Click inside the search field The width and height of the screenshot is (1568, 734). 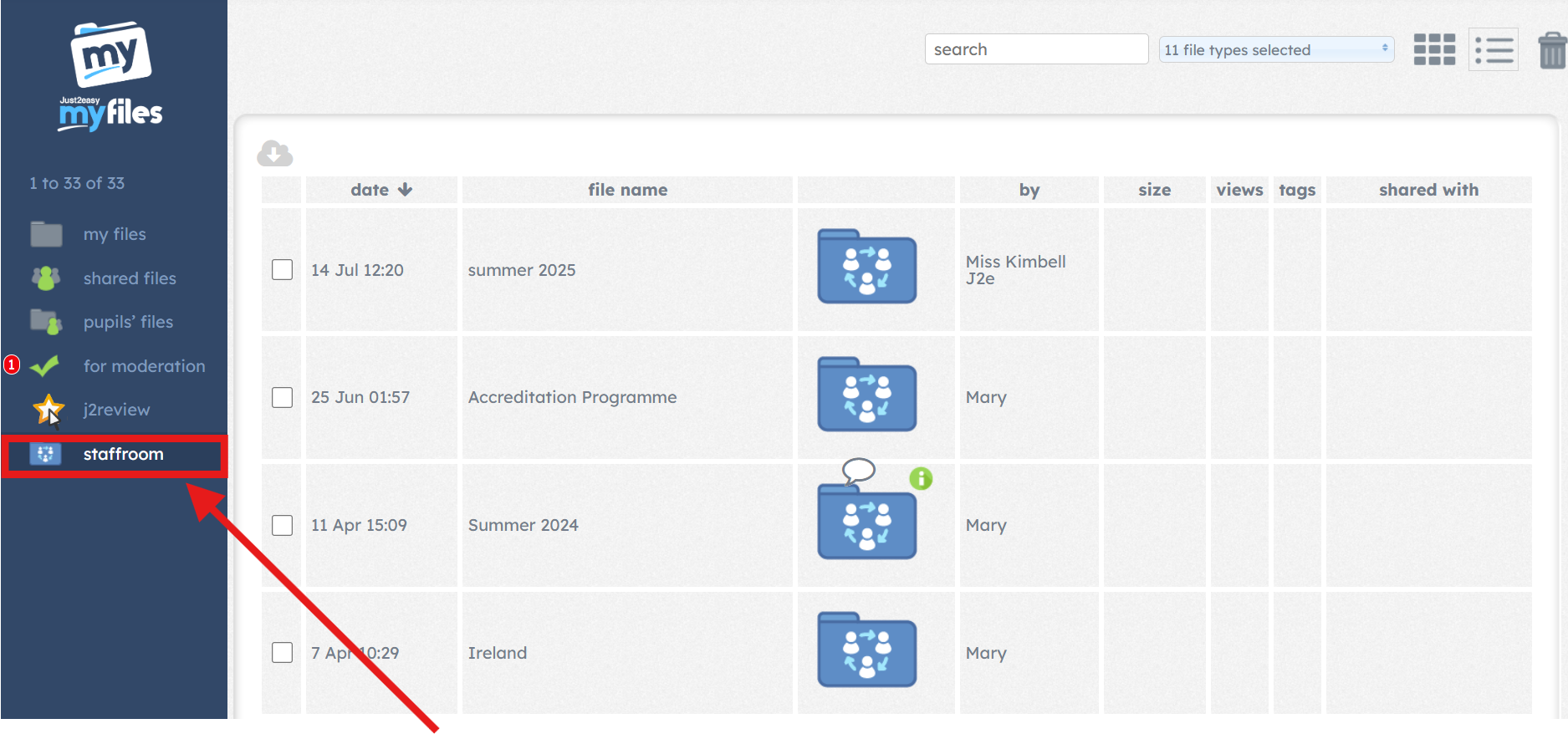[x=1036, y=49]
